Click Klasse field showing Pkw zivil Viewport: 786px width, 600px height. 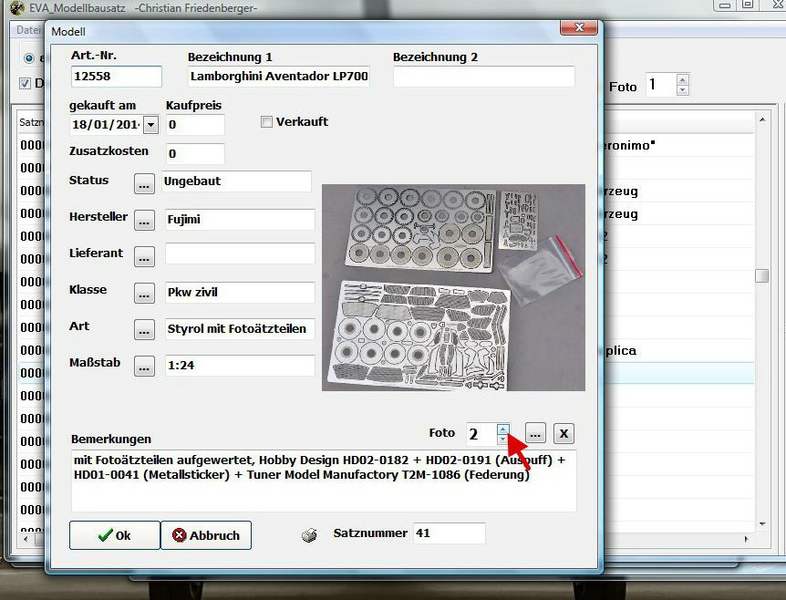click(x=240, y=292)
